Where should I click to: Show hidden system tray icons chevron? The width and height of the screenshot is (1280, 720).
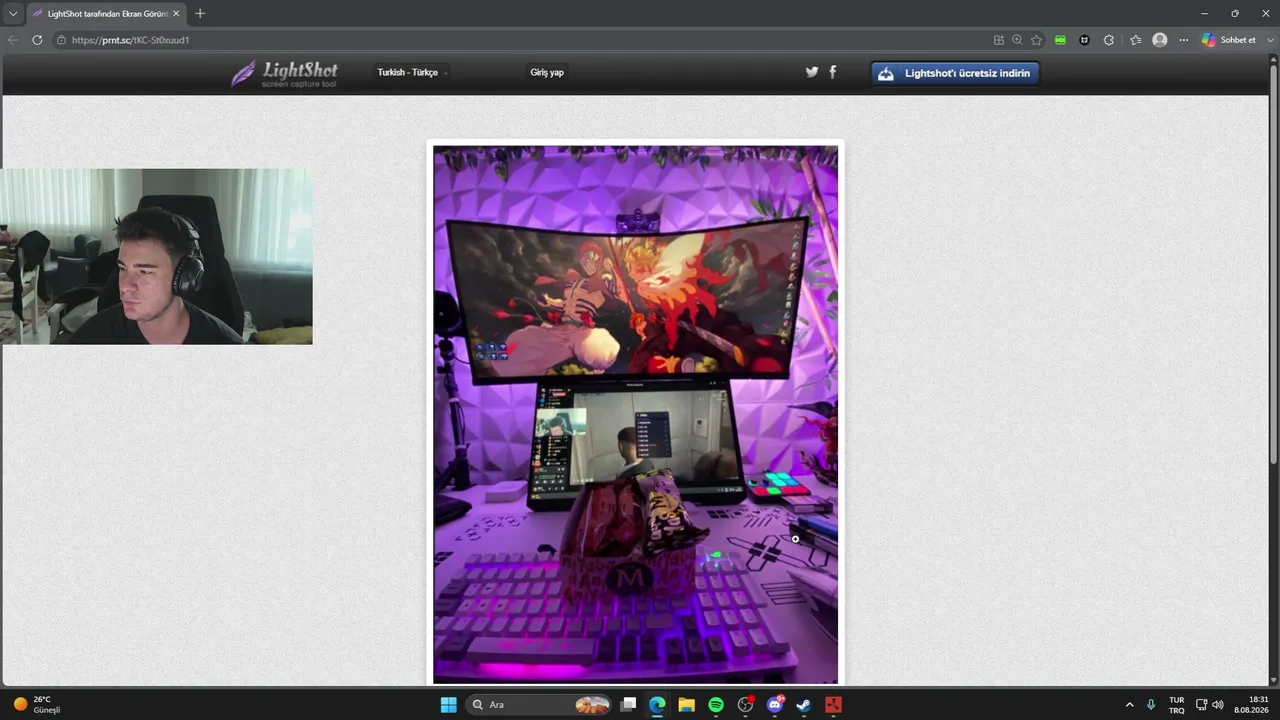pyautogui.click(x=1130, y=705)
